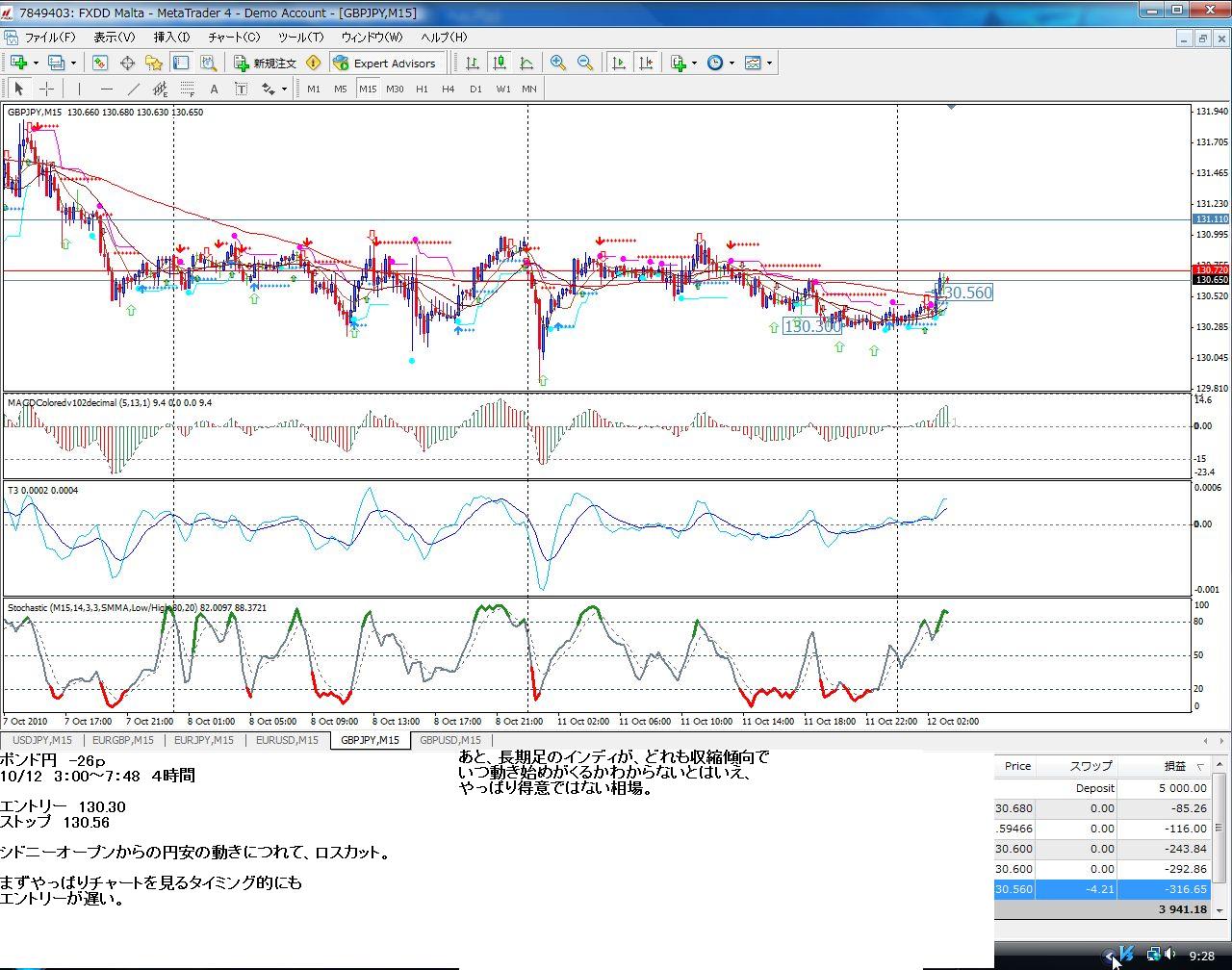The image size is (1232, 970).
Task: Add an indicator via the indicators icon
Action: click(679, 63)
